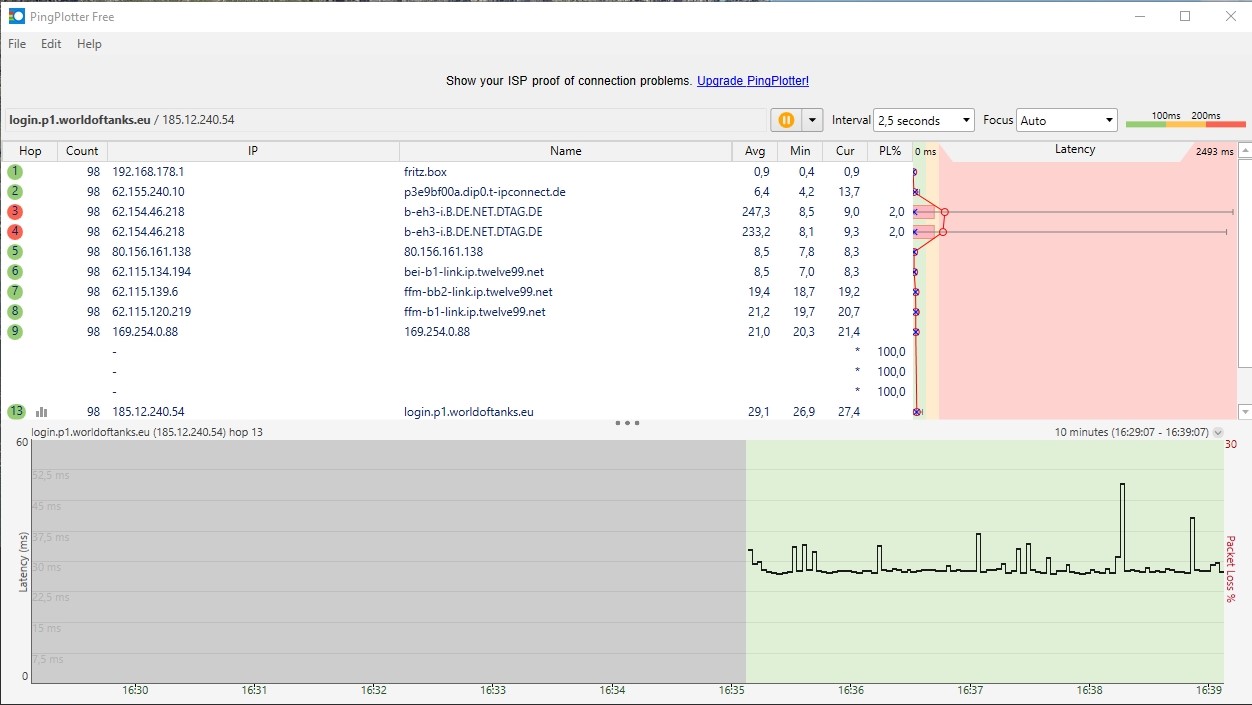Click IP 169.254.0.88 in IP column

point(145,332)
